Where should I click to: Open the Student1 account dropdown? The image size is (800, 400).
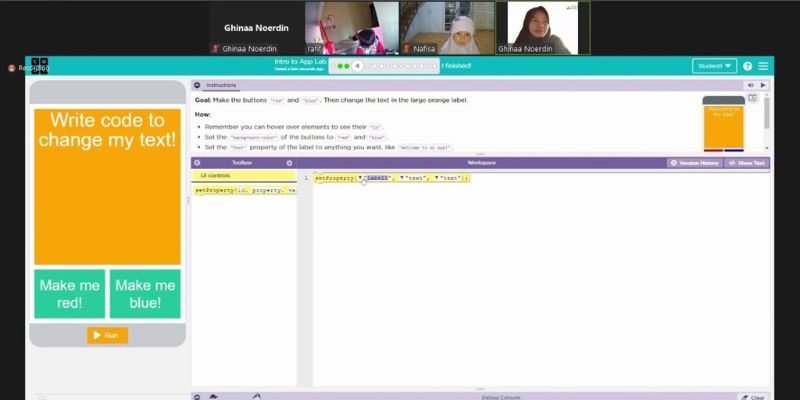click(x=715, y=66)
